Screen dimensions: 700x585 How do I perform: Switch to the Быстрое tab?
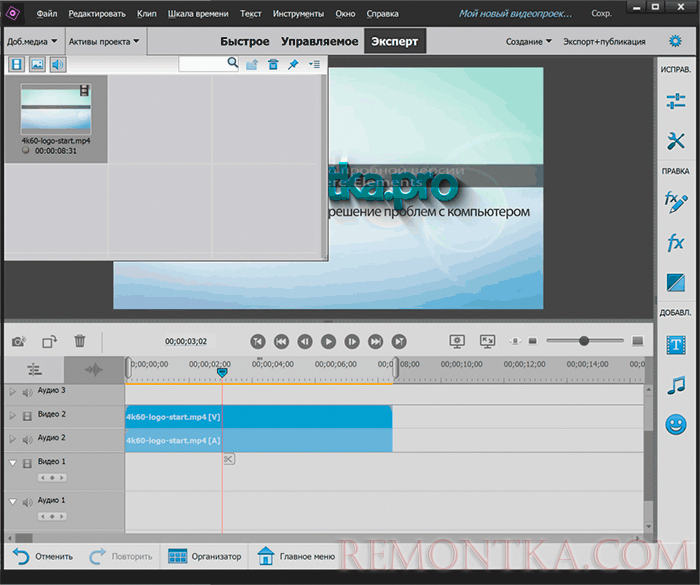pos(244,41)
